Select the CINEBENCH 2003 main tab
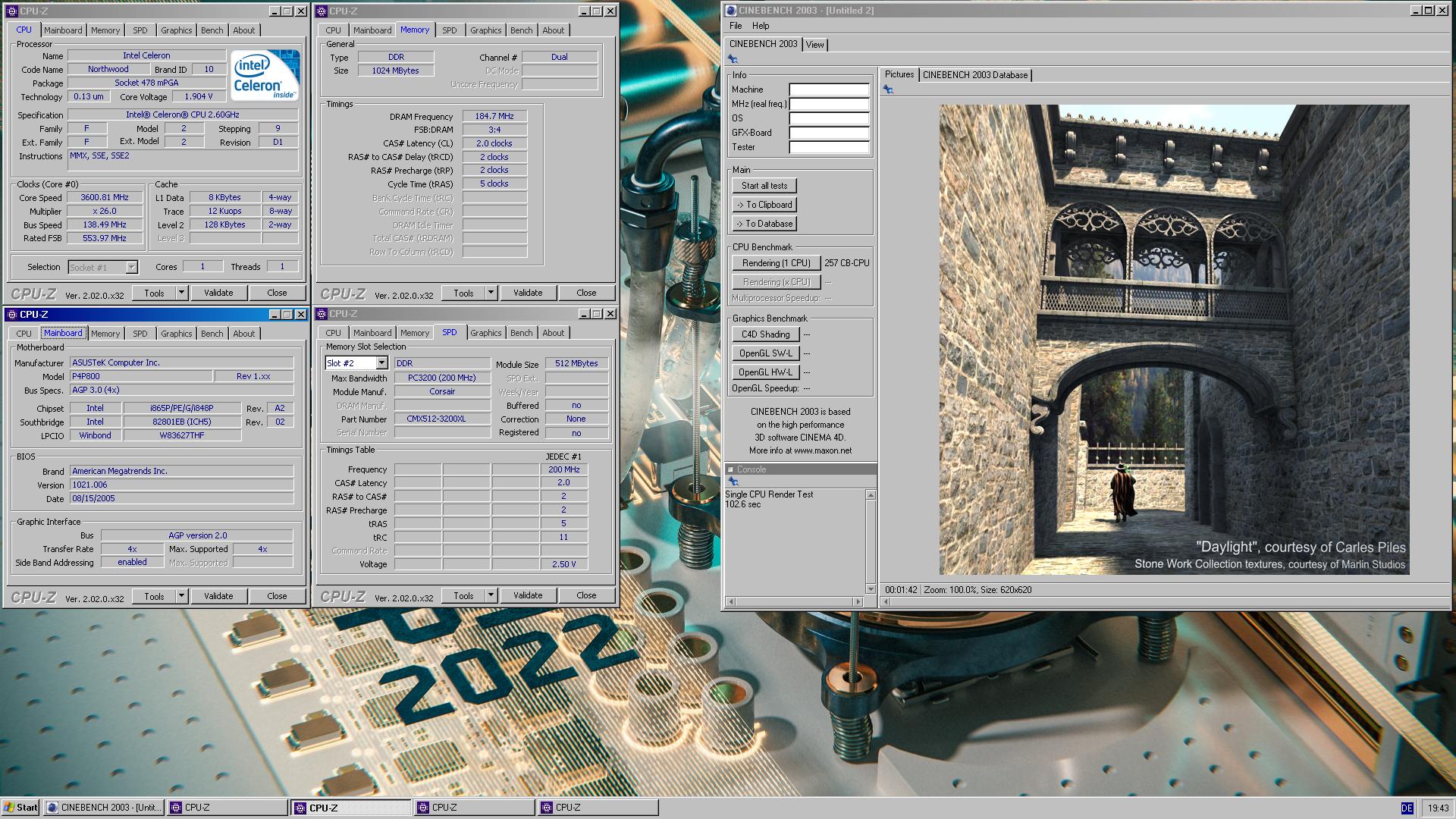The height and width of the screenshot is (819, 1456). pyautogui.click(x=764, y=44)
